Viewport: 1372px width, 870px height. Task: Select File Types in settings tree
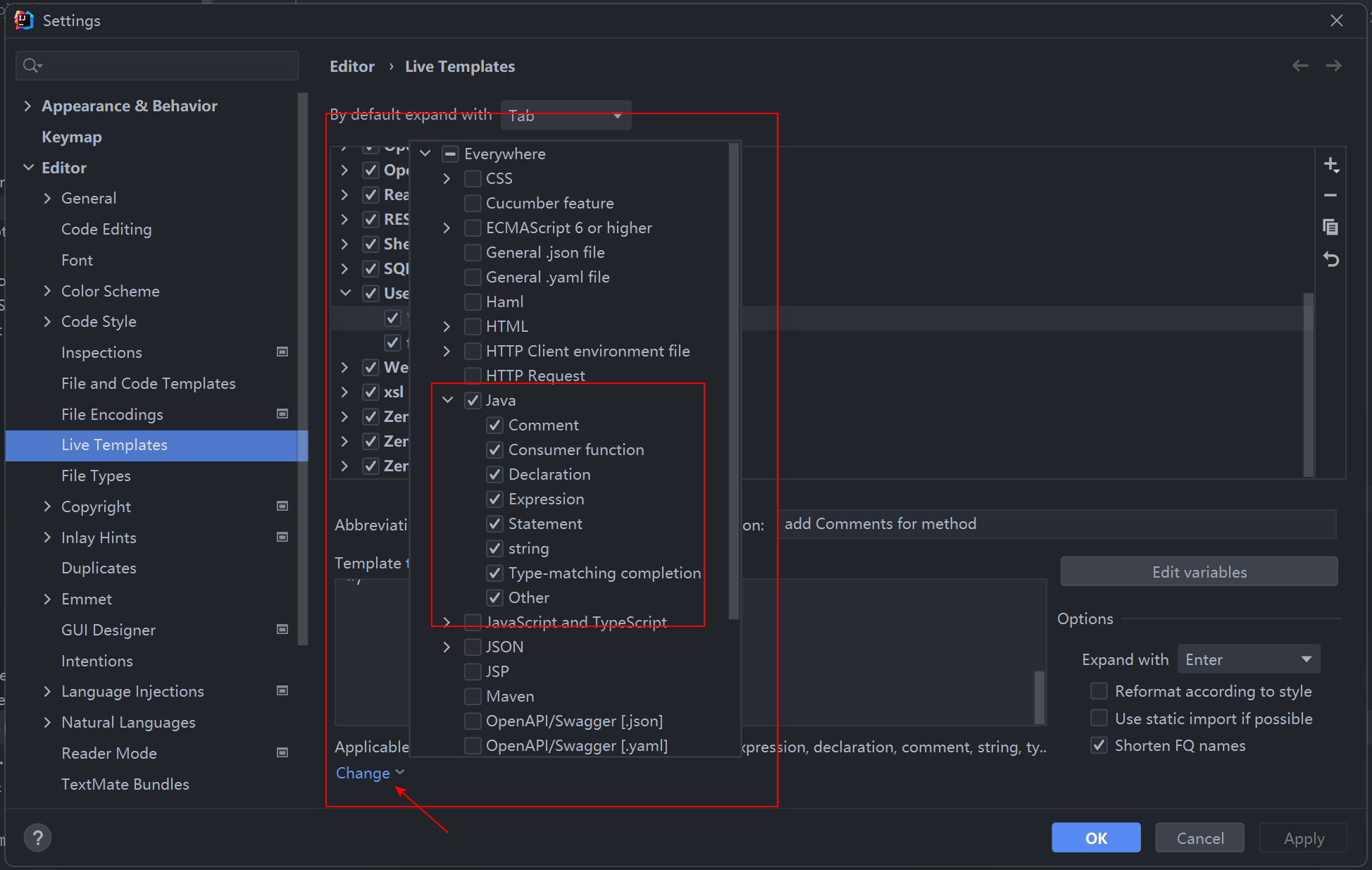coord(96,476)
